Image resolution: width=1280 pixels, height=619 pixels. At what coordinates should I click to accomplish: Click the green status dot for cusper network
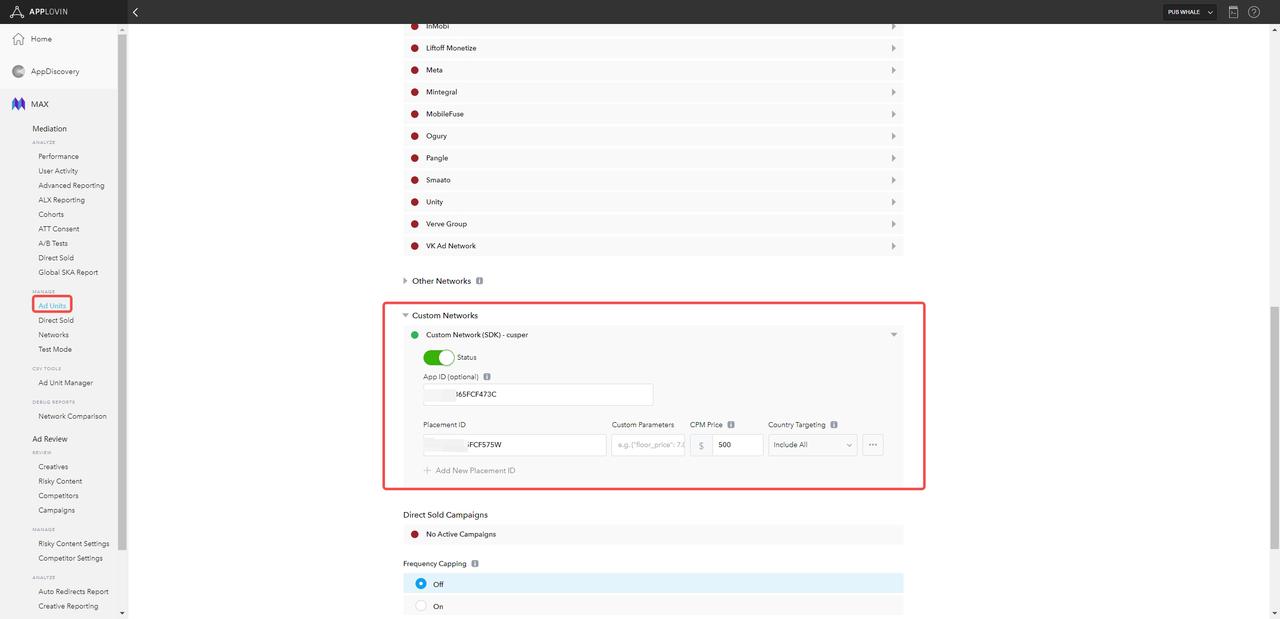pyautogui.click(x=415, y=335)
